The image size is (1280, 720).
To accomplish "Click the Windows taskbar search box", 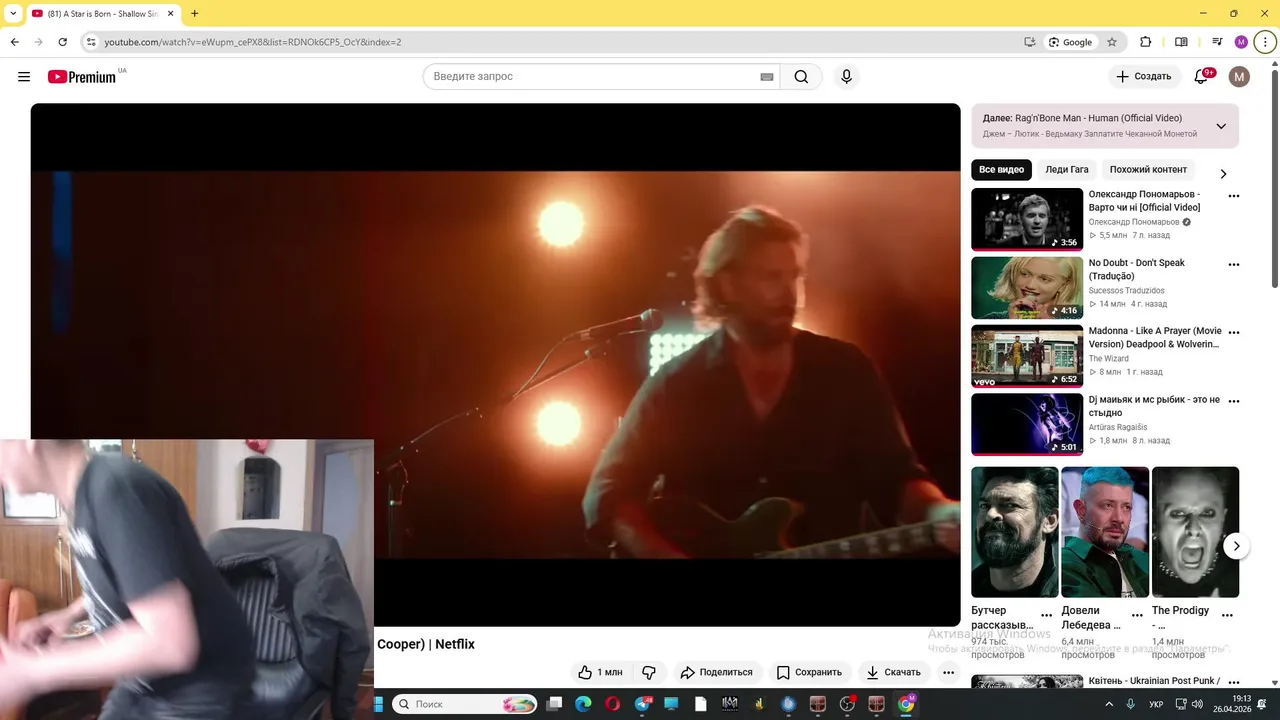I will (464, 704).
